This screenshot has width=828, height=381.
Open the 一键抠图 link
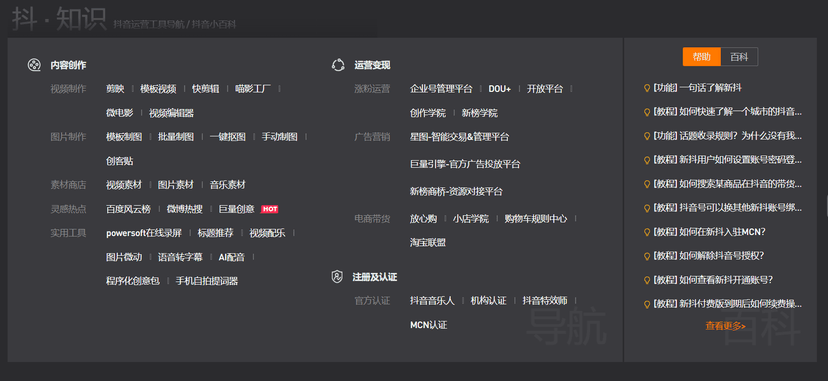click(x=228, y=137)
